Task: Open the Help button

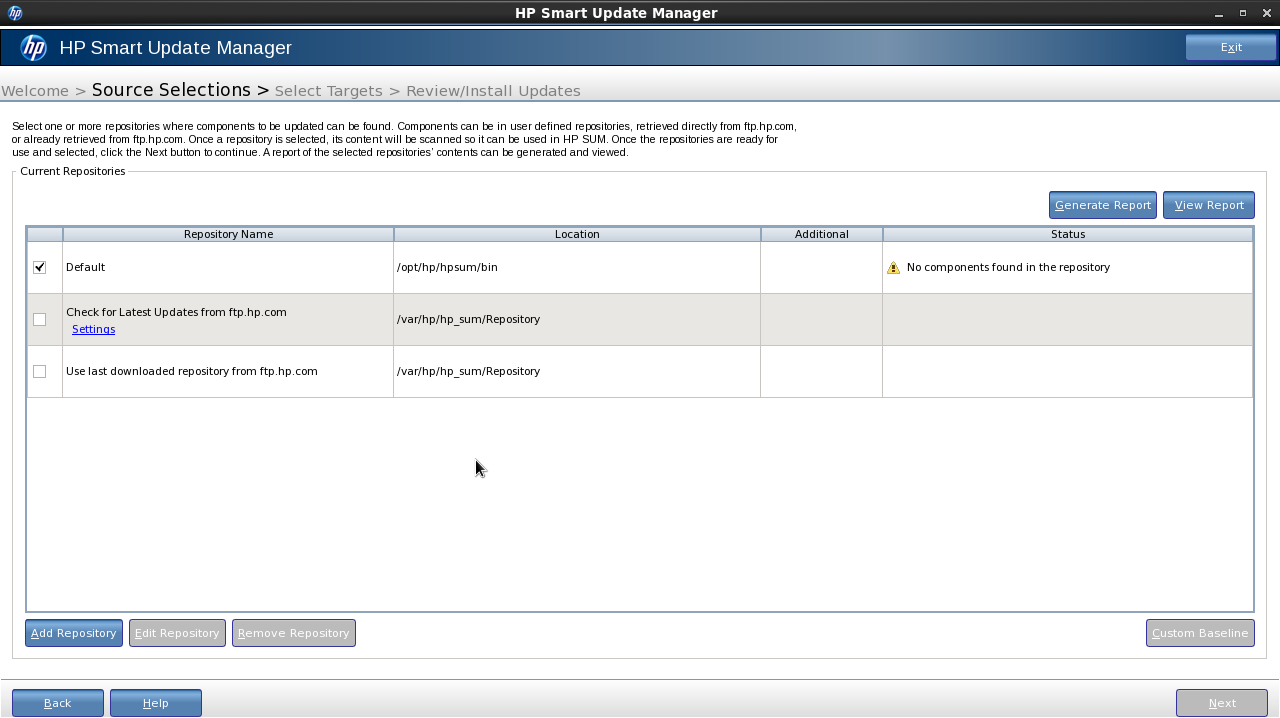Action: [x=156, y=703]
